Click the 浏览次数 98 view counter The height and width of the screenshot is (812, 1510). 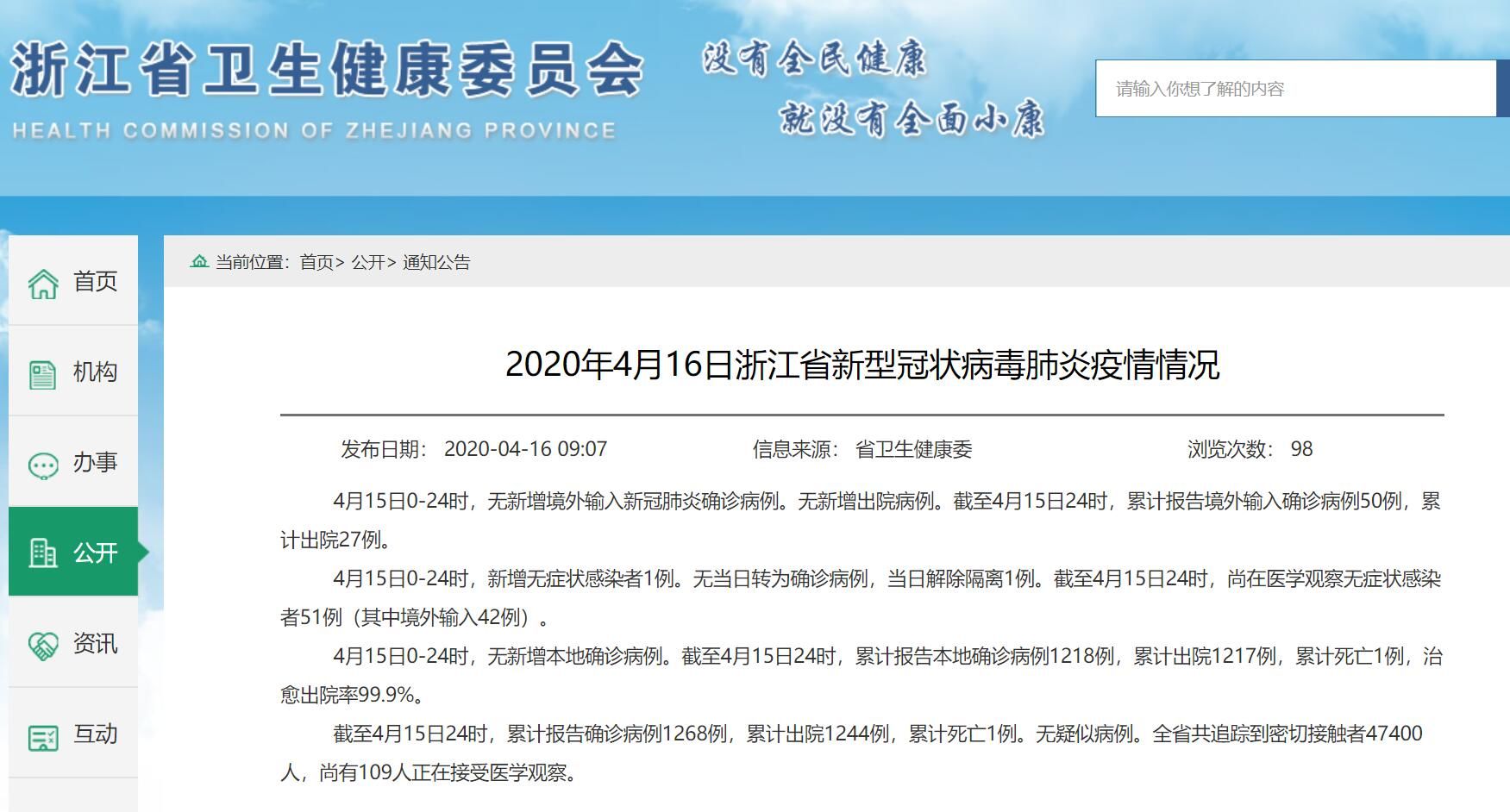tap(1250, 449)
